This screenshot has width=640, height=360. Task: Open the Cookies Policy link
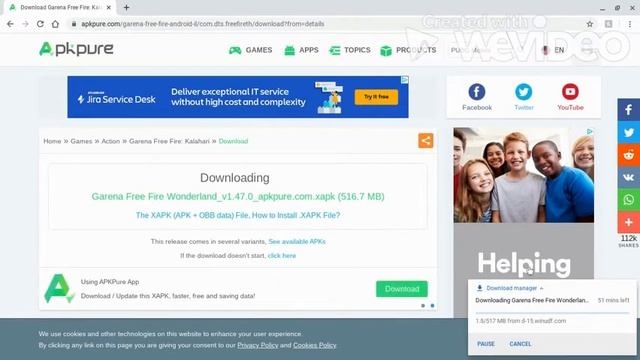pyautogui.click(x=315, y=345)
